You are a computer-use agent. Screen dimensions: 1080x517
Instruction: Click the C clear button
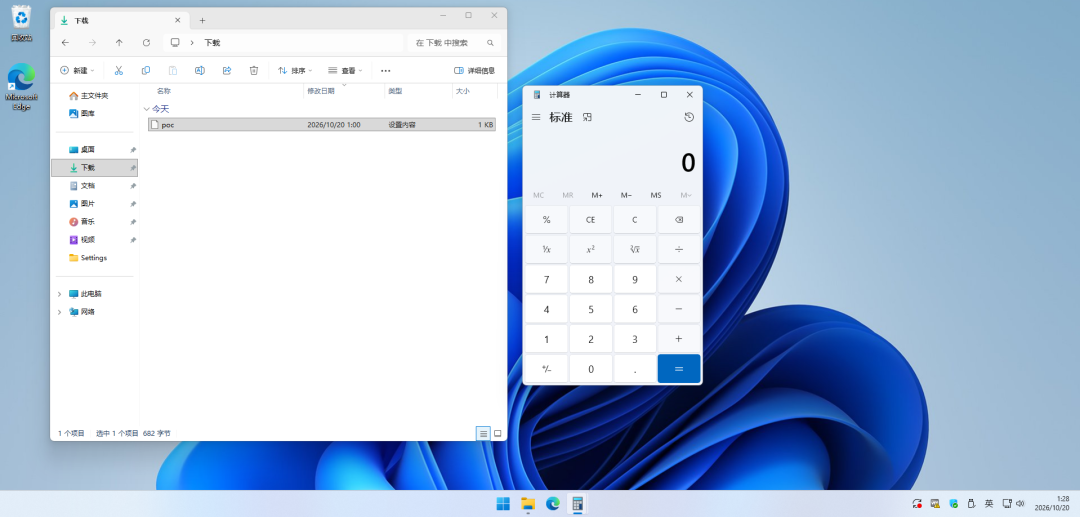tap(634, 220)
